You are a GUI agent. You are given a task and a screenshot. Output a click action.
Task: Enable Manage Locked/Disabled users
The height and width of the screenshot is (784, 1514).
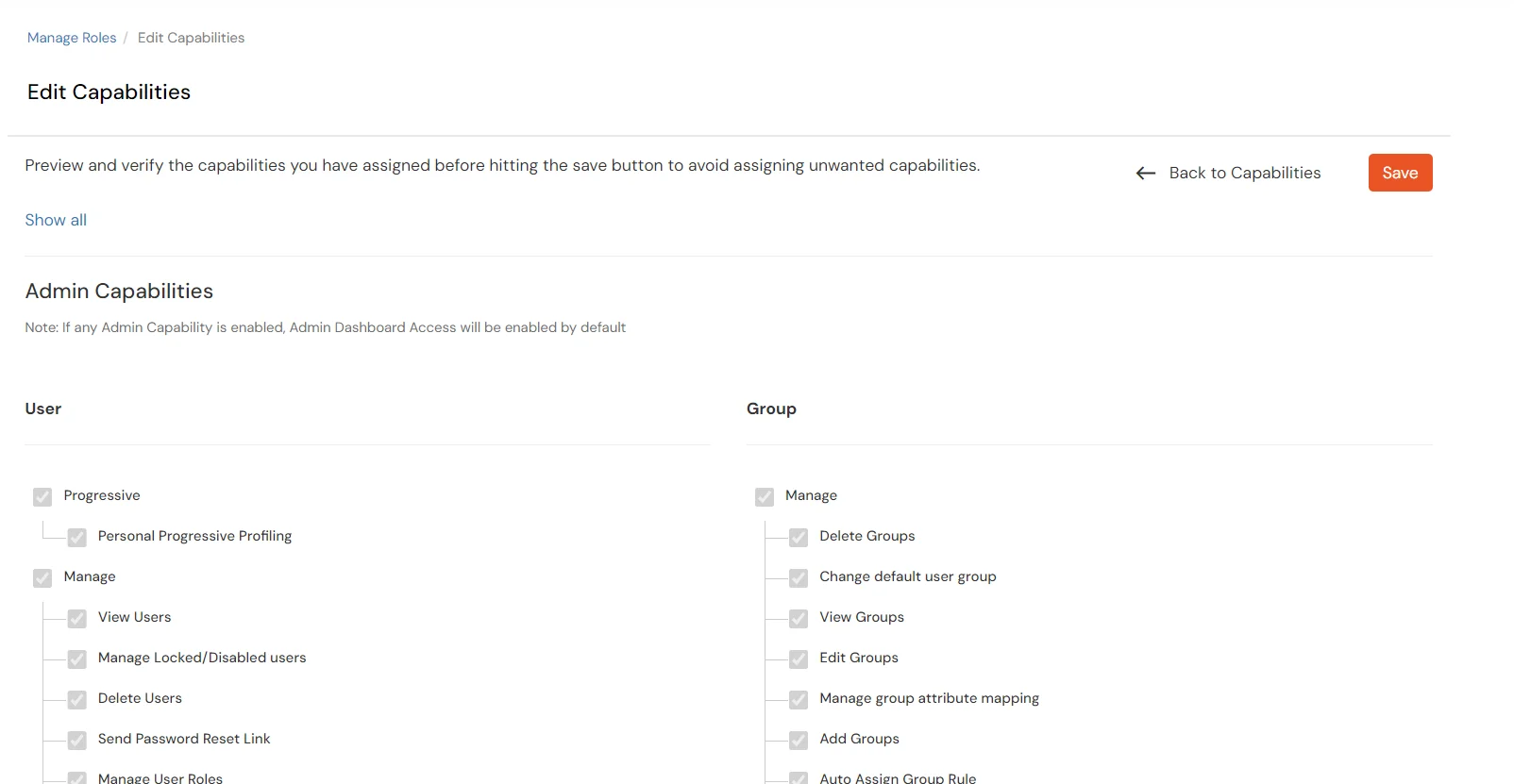(77, 659)
